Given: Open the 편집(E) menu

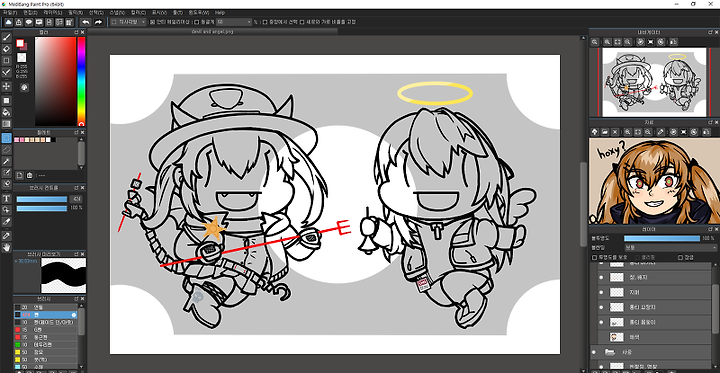Looking at the screenshot, I should (30, 12).
